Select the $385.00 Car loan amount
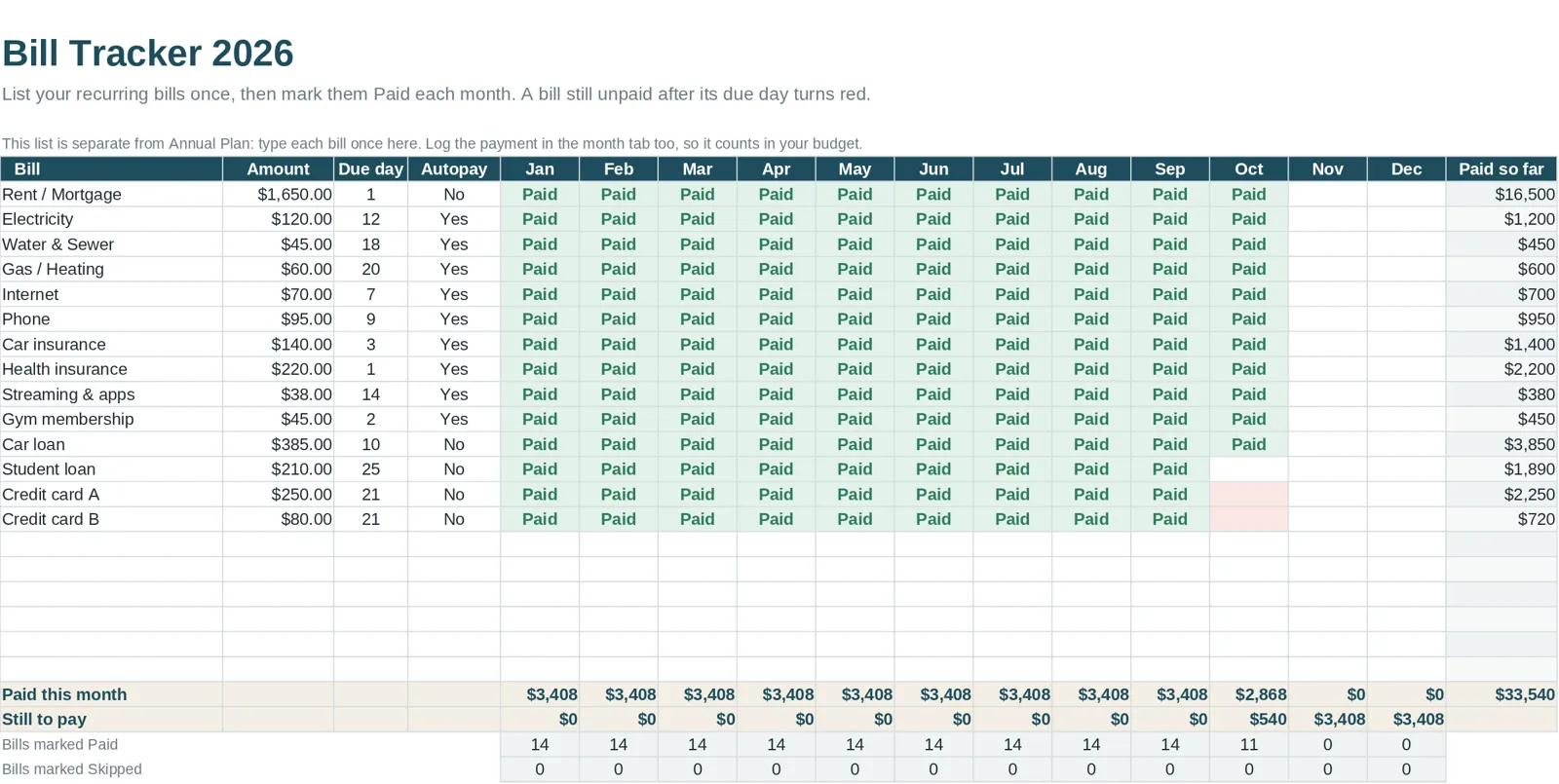The image size is (1559, 784). [301, 444]
